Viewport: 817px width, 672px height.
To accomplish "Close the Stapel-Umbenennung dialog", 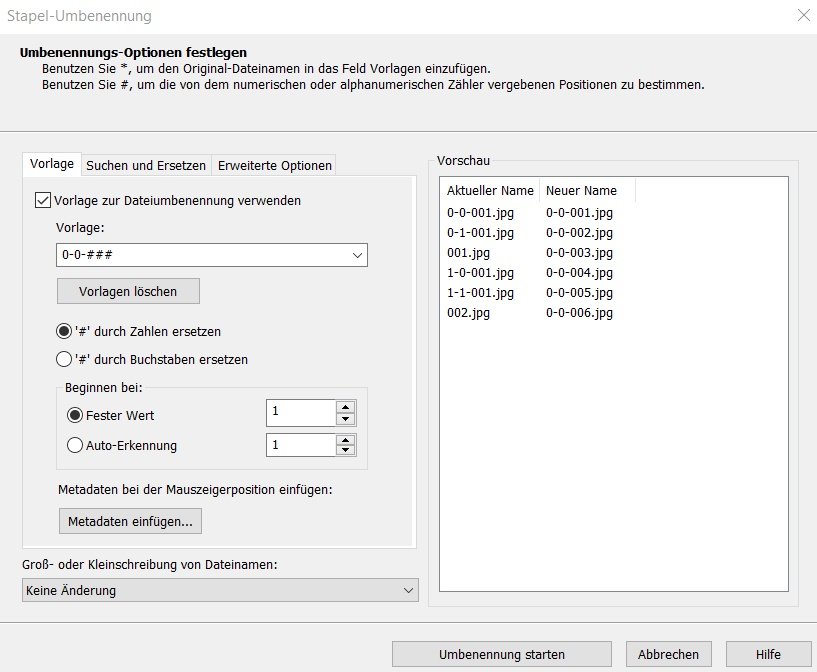I will click(804, 15).
